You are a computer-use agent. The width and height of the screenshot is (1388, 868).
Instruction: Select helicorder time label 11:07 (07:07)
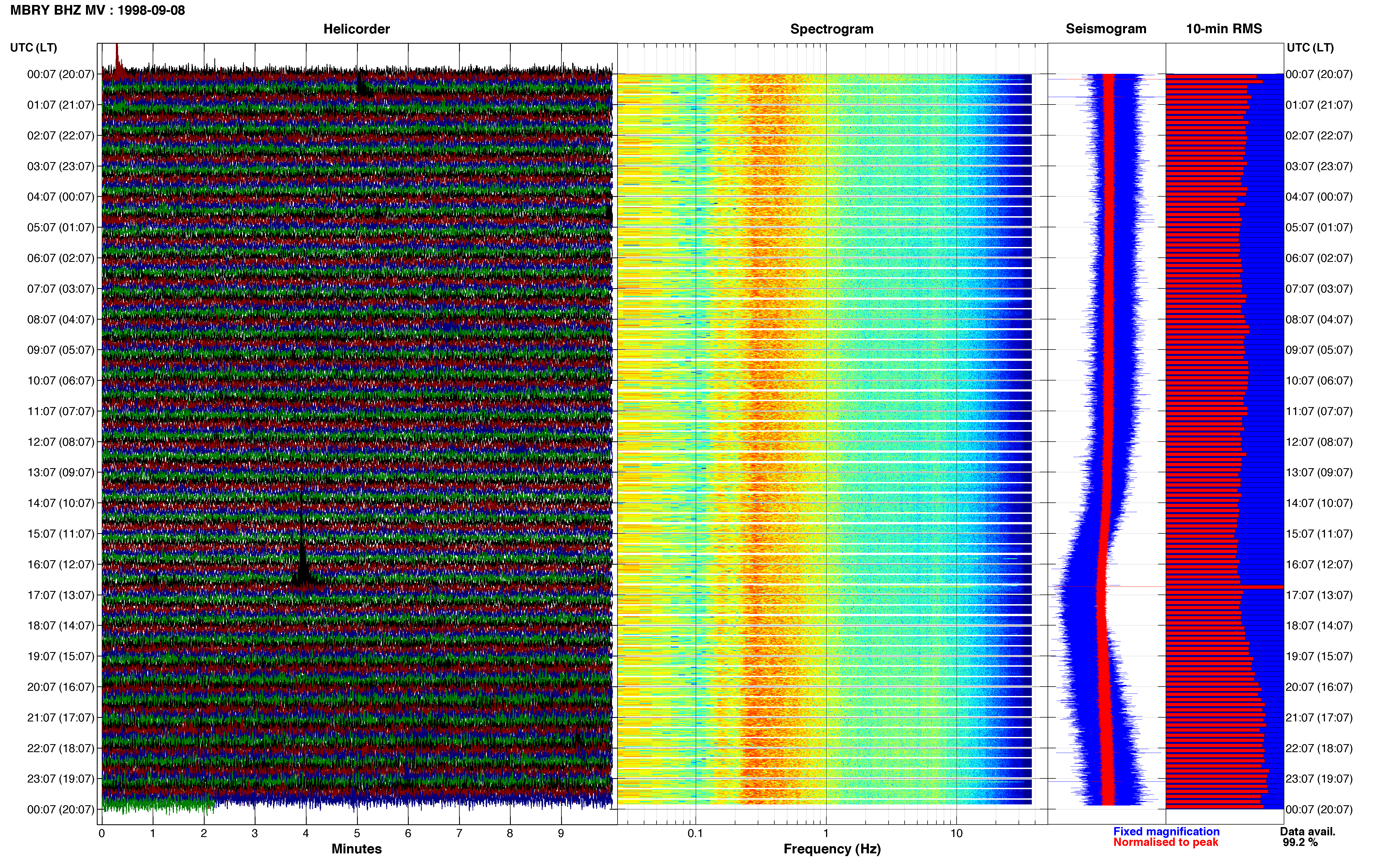pyautogui.click(x=60, y=411)
